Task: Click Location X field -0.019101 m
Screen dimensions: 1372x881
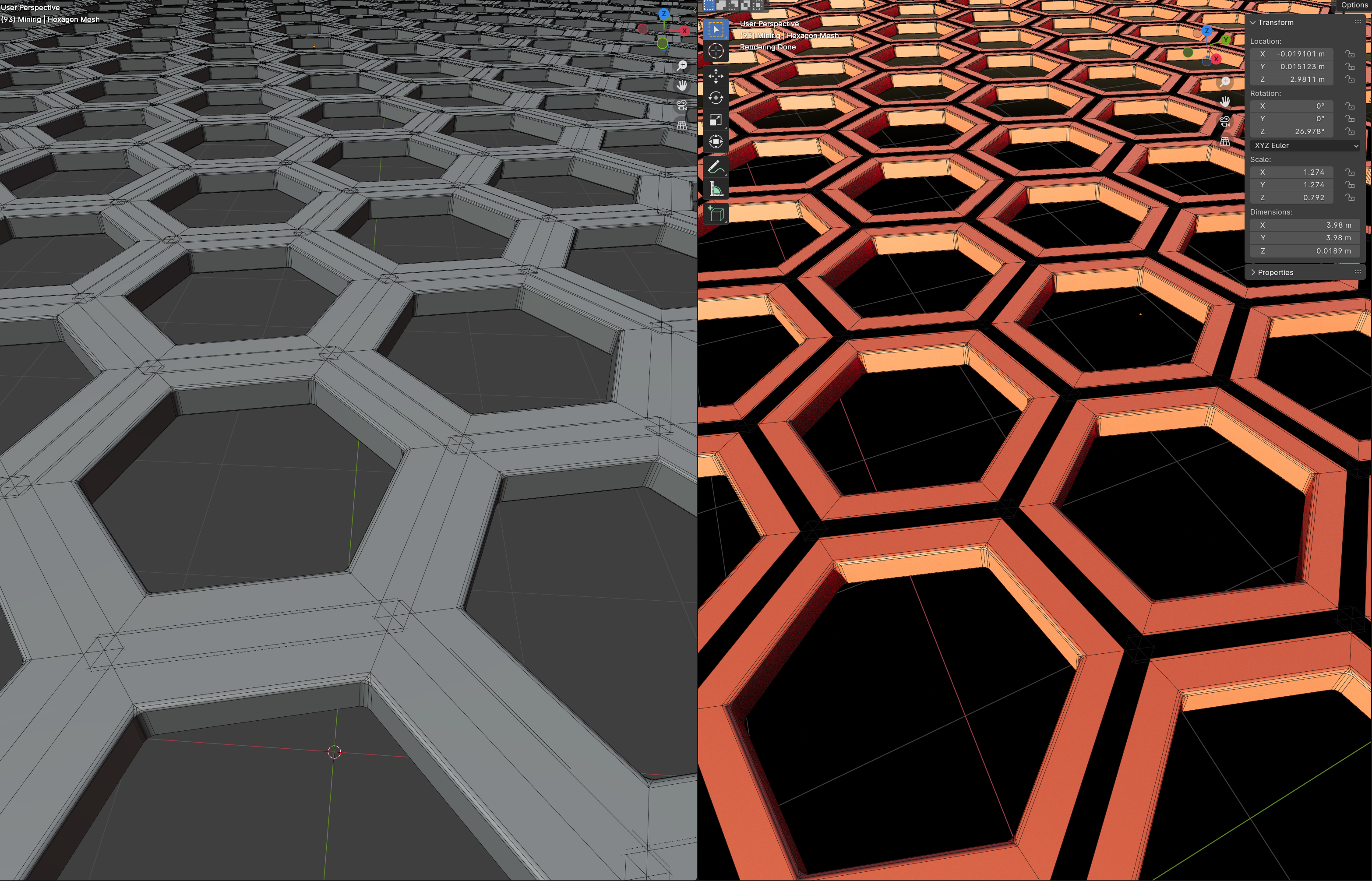Action: tap(1292, 54)
